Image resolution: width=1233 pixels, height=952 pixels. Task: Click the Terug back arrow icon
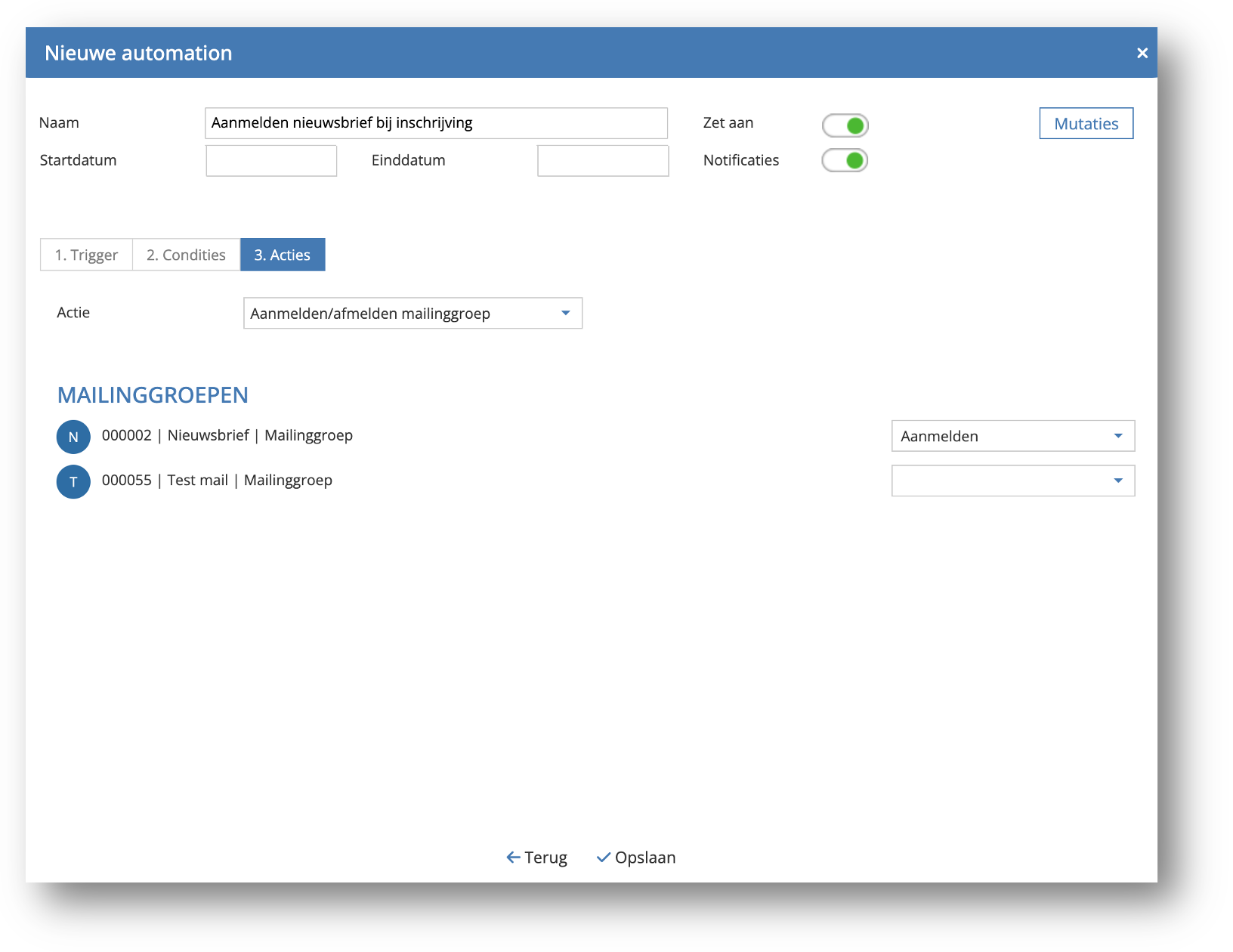514,857
